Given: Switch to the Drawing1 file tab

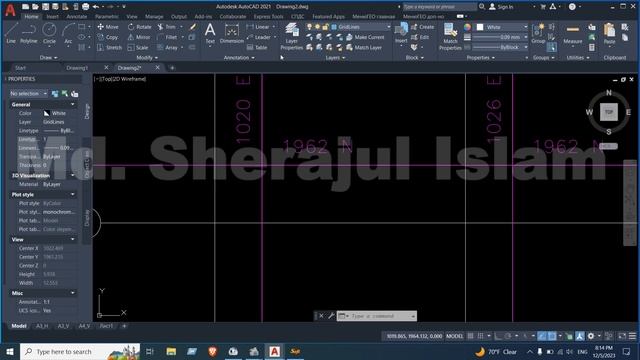Looking at the screenshot, I should 77,68.
